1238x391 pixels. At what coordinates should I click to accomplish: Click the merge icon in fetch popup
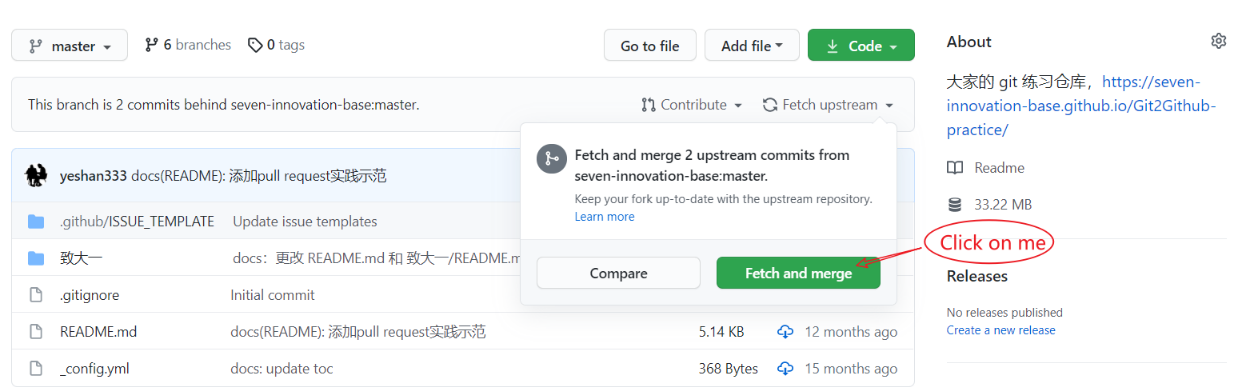[551, 160]
